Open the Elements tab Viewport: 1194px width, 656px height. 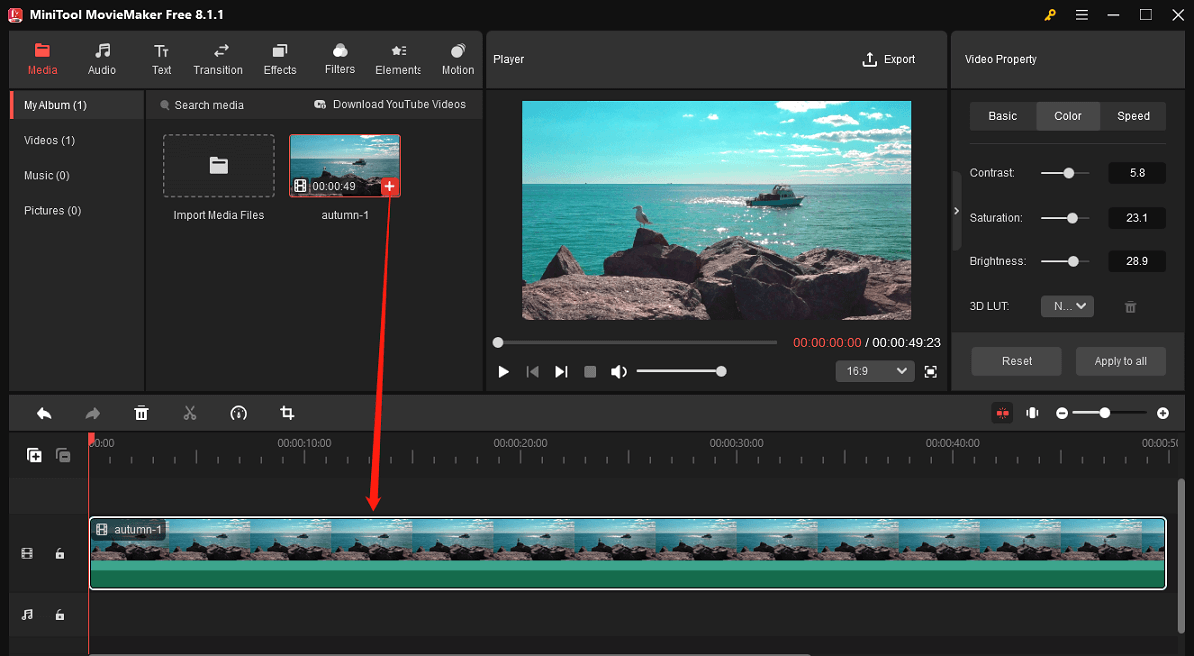point(397,59)
